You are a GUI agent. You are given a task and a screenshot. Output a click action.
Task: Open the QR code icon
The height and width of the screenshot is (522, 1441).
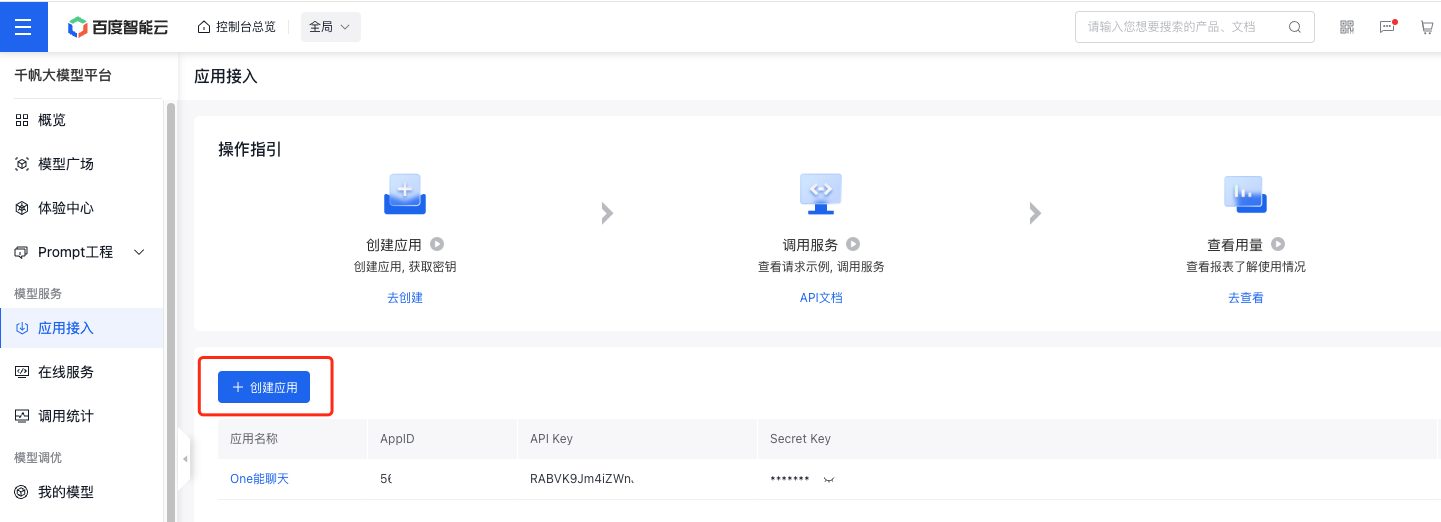click(1347, 27)
